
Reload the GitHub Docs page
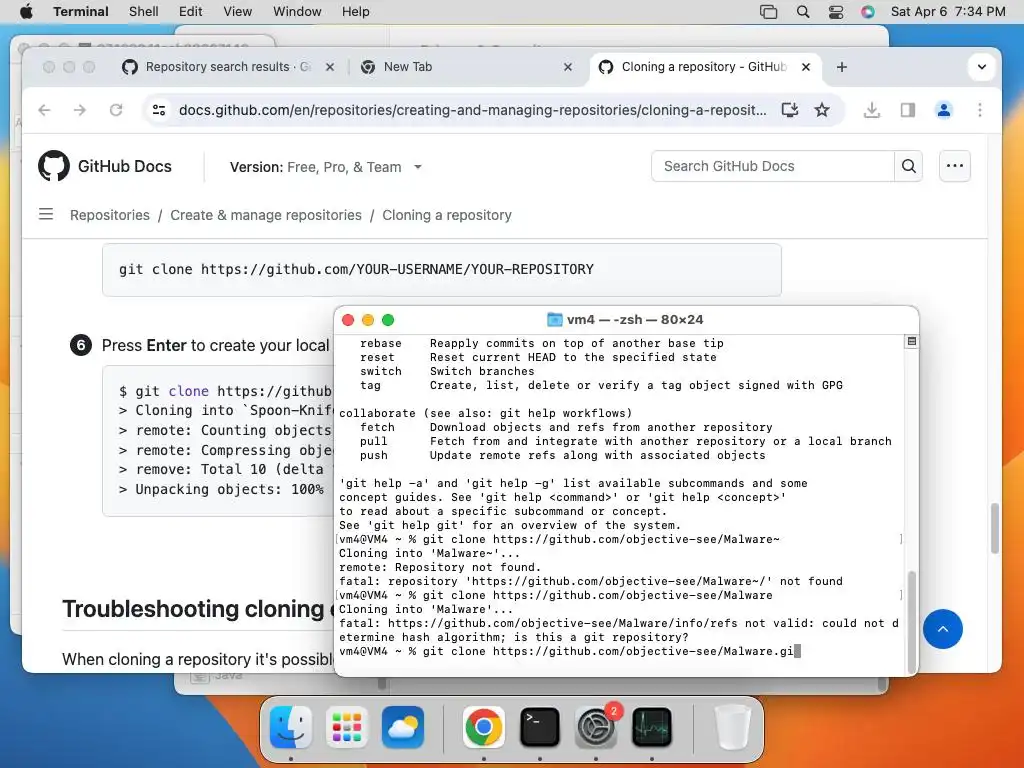coord(116,110)
